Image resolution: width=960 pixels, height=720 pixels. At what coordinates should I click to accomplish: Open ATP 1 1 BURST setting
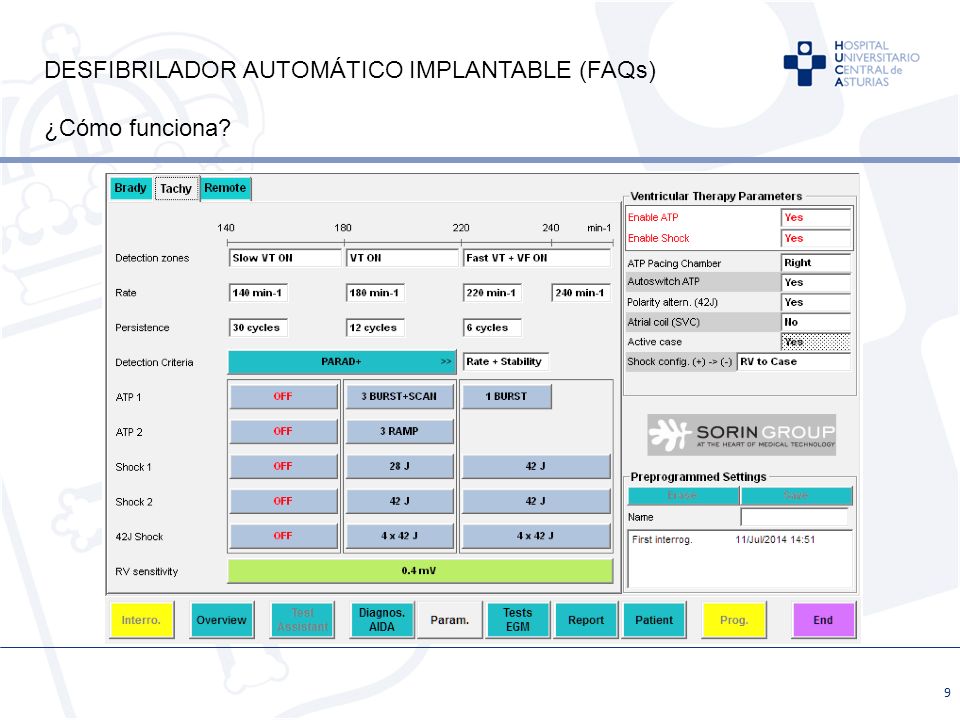click(506, 396)
